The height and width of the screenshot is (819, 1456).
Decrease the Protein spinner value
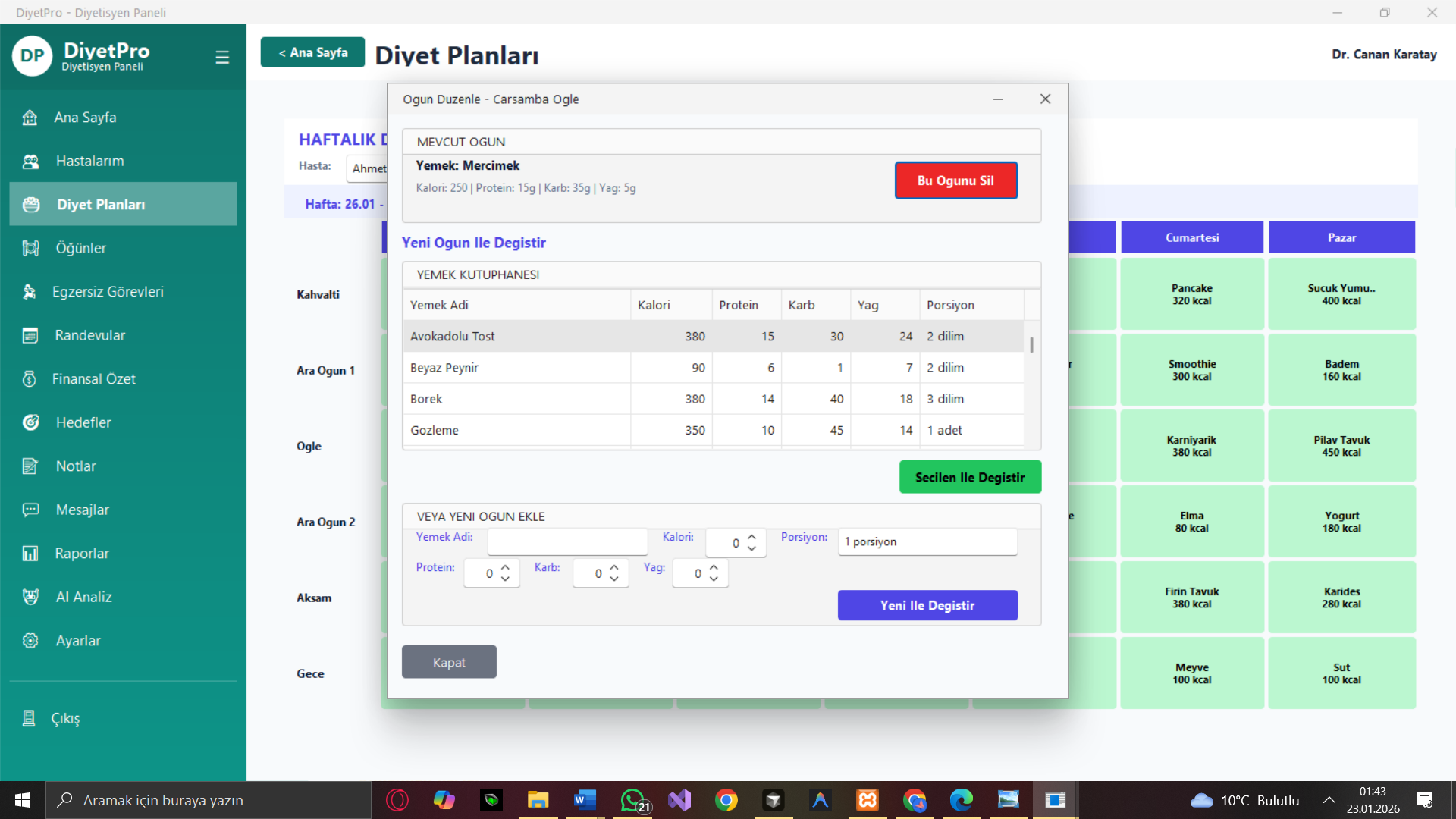pos(505,579)
